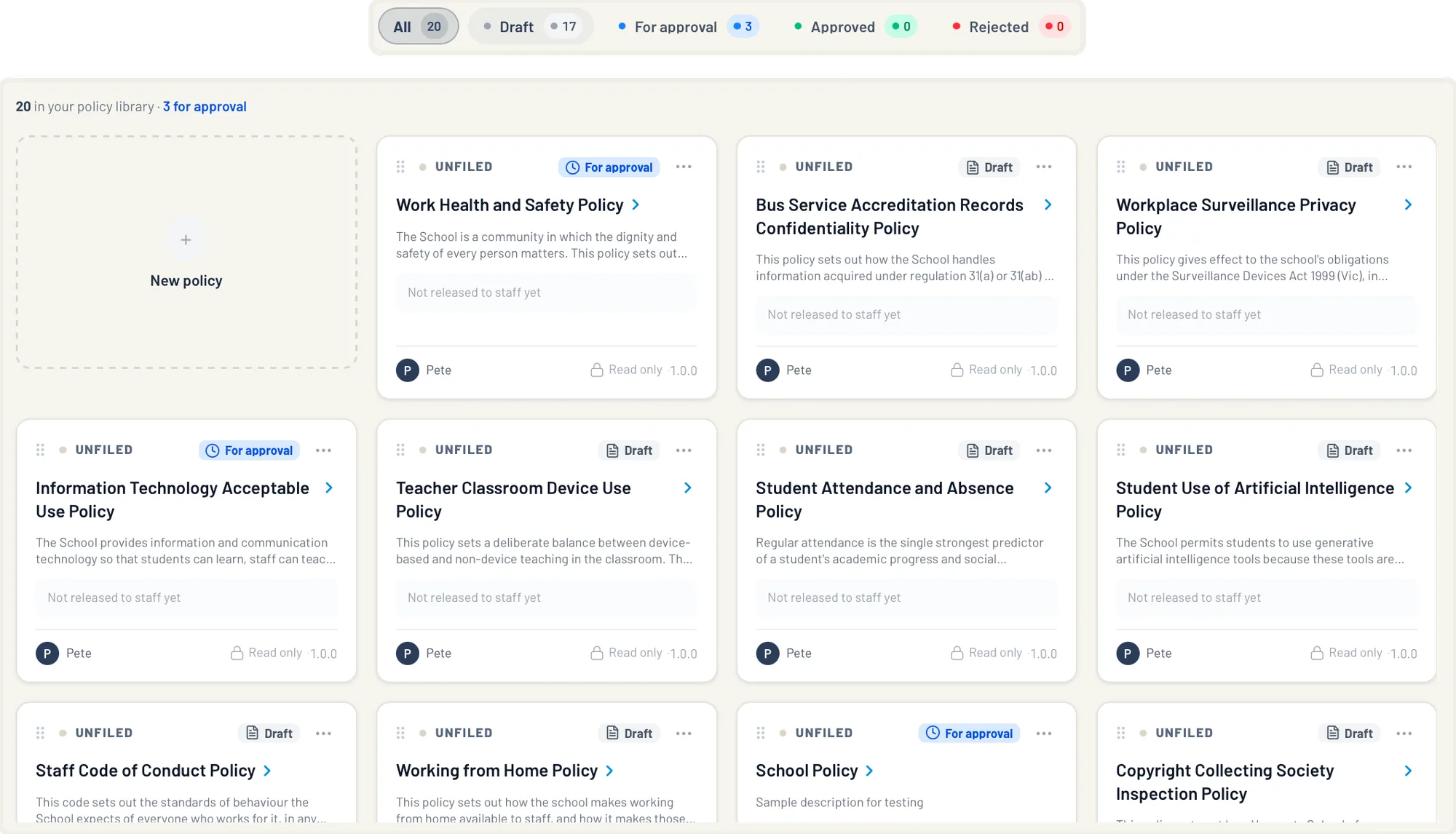
Task: Open more options on Bus Service Accreditation card
Action: [x=1044, y=167]
